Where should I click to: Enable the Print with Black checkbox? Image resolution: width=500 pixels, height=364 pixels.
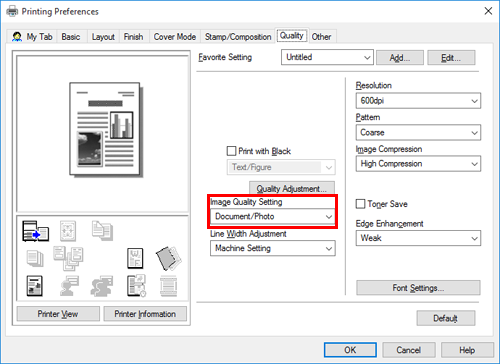(x=231, y=151)
